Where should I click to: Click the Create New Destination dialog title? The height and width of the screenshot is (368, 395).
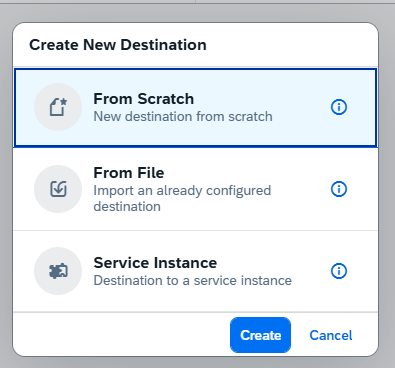point(118,45)
